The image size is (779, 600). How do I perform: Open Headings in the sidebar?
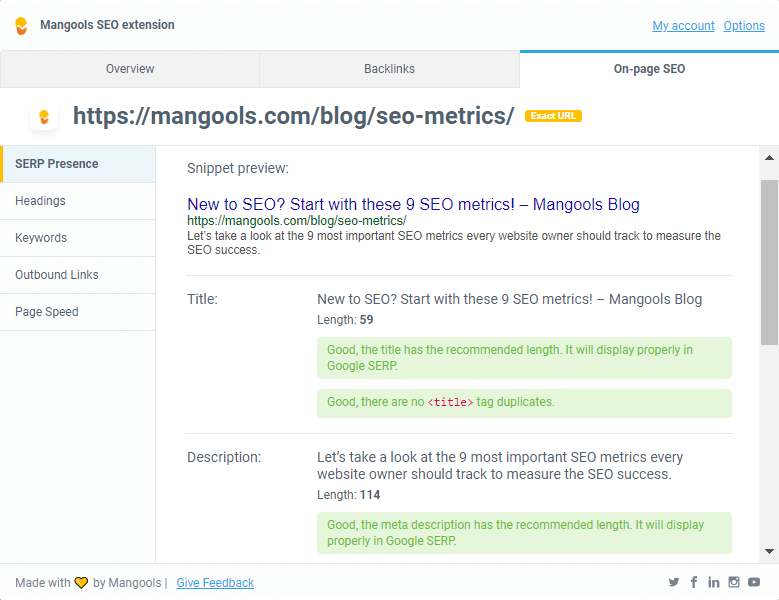[x=78, y=201]
